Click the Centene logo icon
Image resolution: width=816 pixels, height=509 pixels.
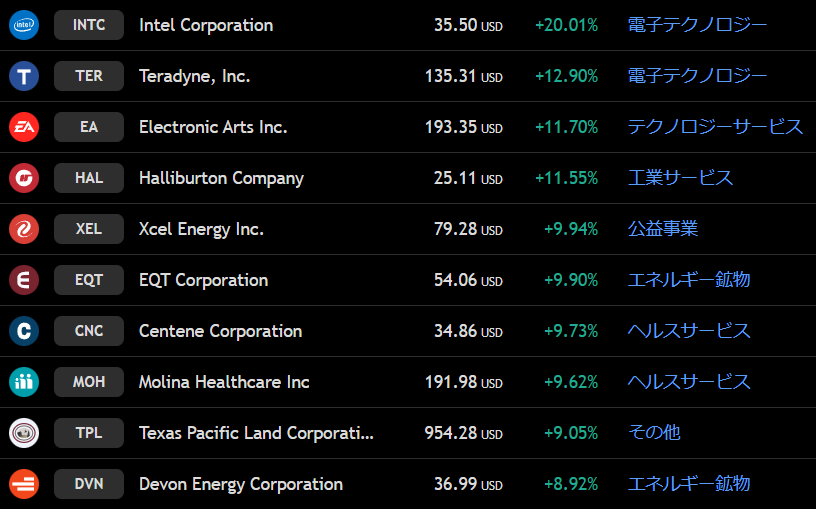(23, 331)
